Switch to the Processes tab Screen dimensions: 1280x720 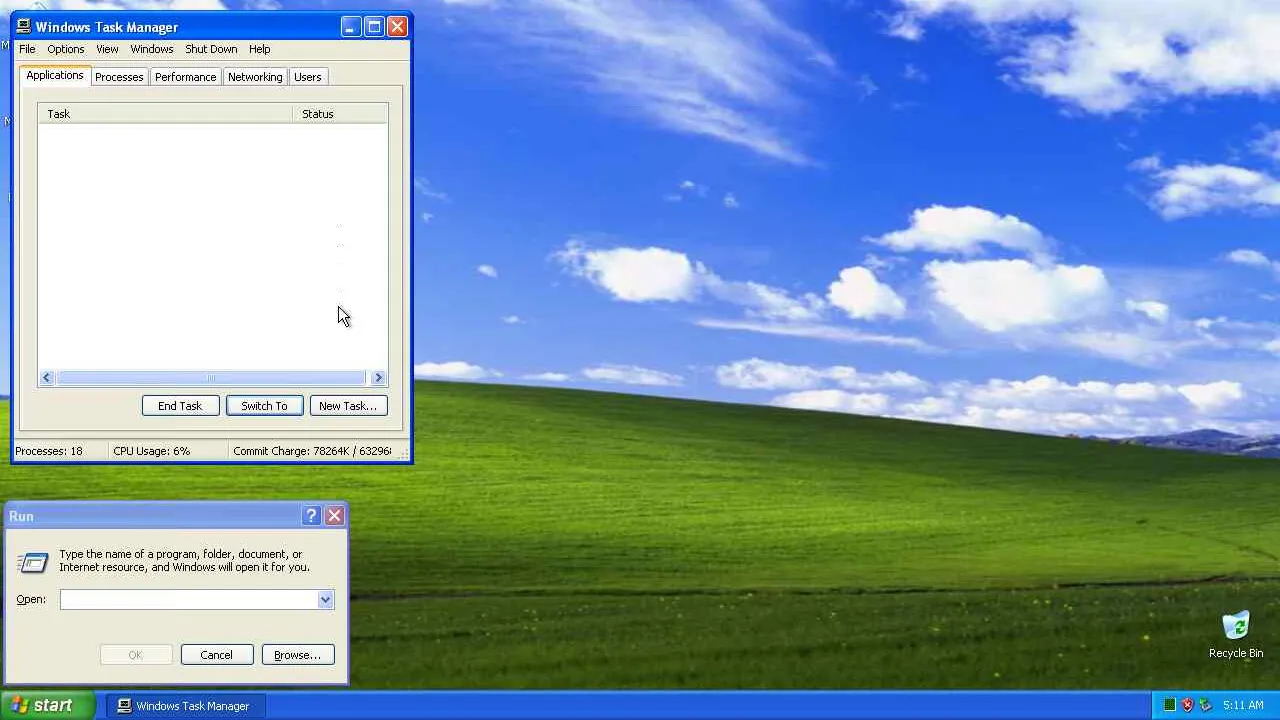(119, 77)
